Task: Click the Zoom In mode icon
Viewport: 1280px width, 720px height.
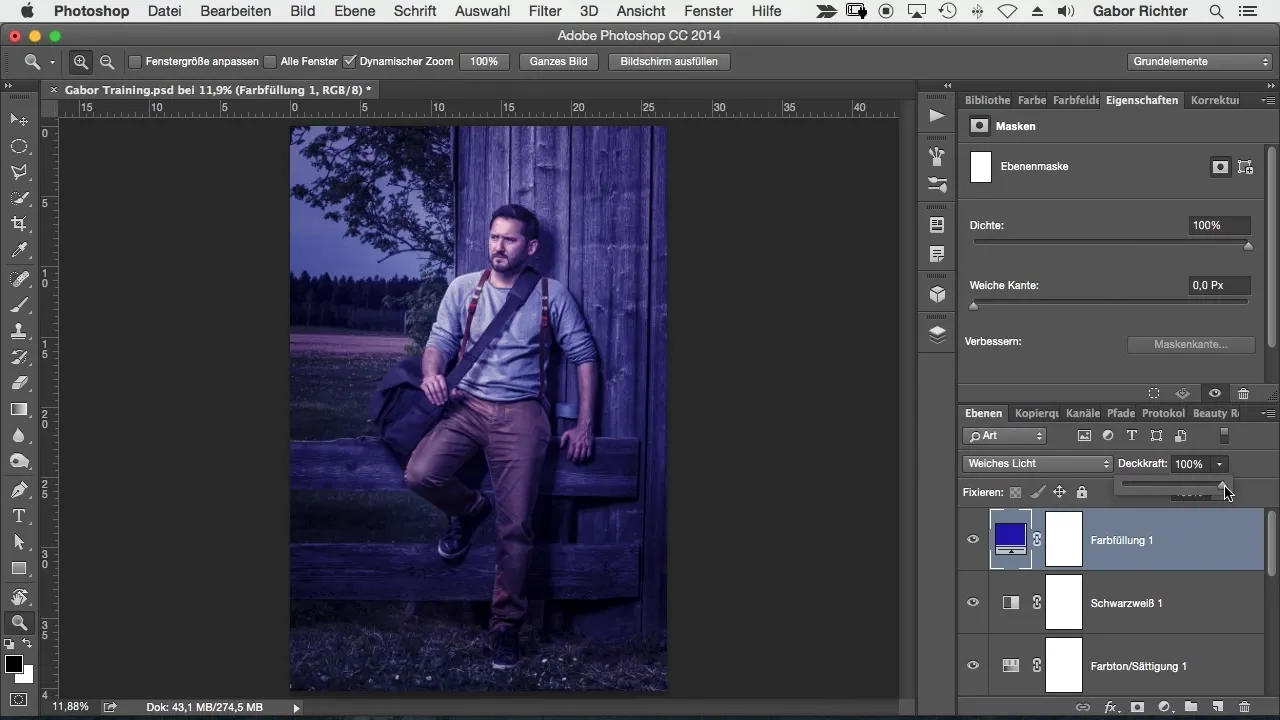Action: [81, 62]
